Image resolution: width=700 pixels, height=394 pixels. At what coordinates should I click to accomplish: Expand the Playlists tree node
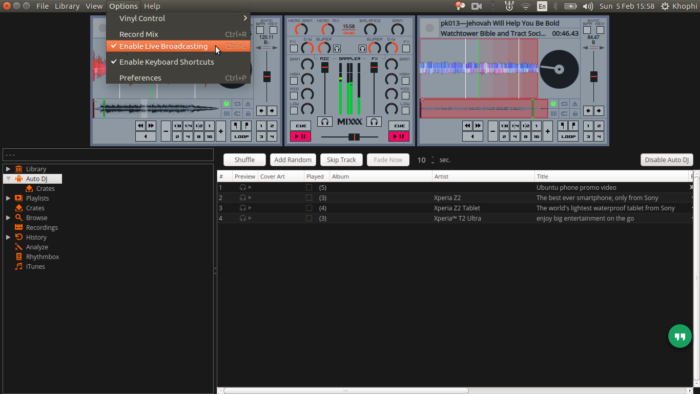coord(8,198)
